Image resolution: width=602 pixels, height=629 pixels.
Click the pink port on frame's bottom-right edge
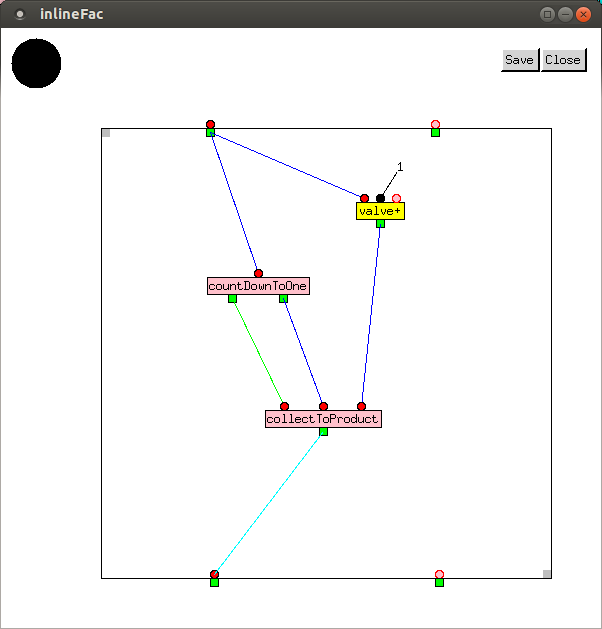coord(439,574)
